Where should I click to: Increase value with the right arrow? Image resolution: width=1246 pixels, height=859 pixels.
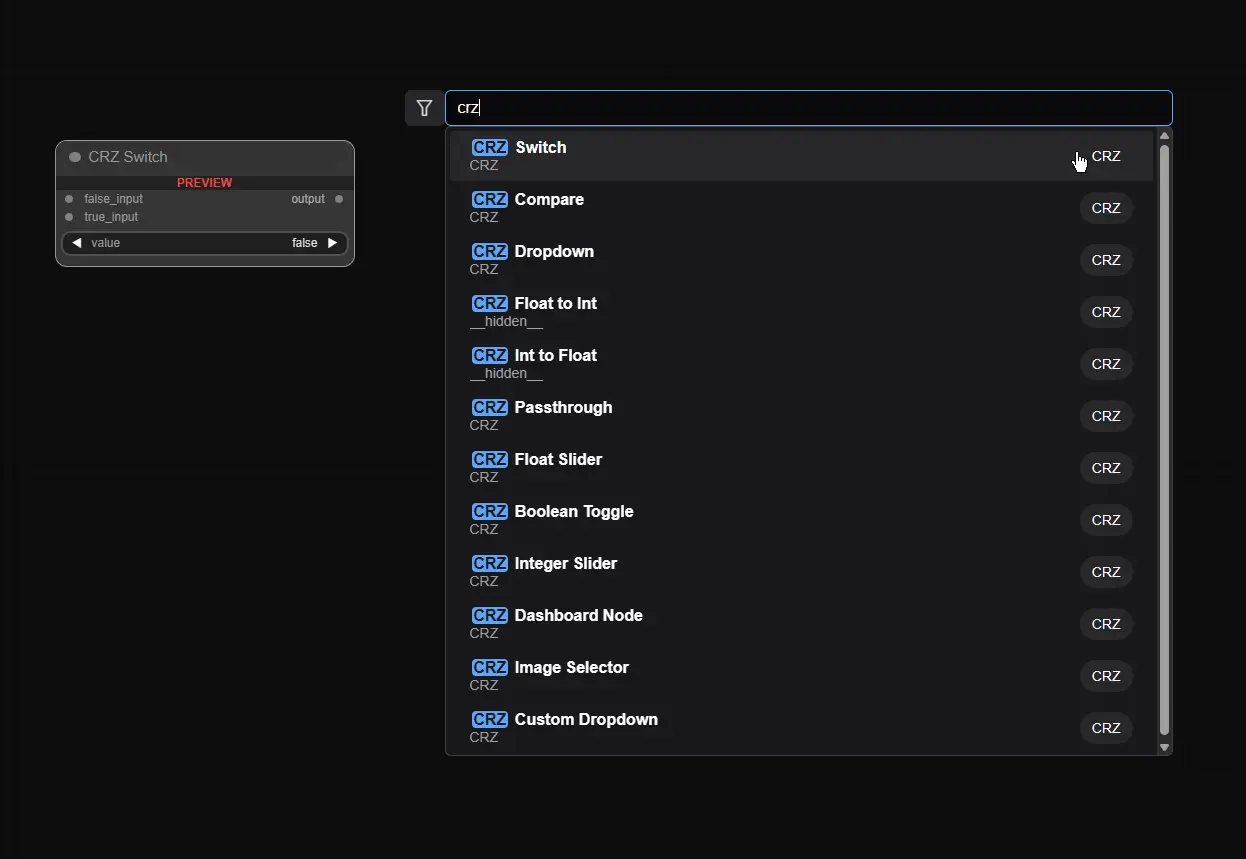tap(332, 243)
